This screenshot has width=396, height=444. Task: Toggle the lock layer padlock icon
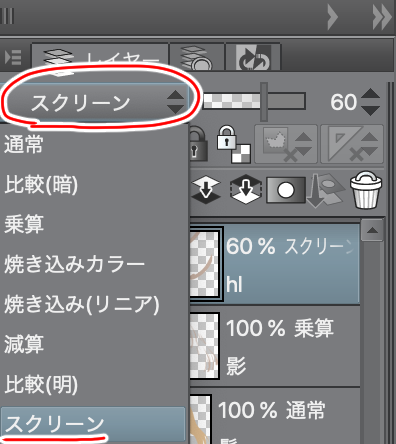tap(199, 144)
